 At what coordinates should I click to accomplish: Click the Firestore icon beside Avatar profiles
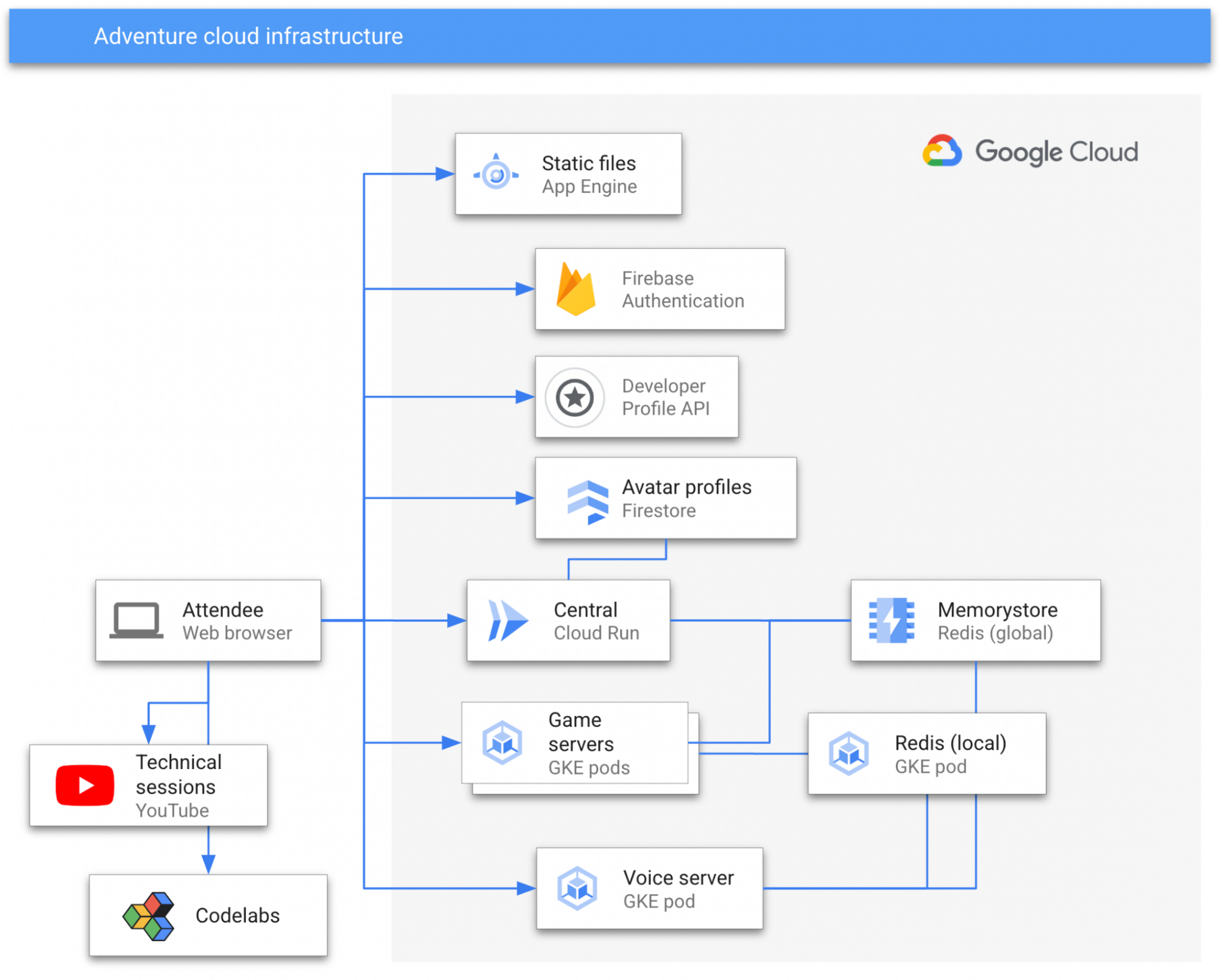click(x=588, y=502)
